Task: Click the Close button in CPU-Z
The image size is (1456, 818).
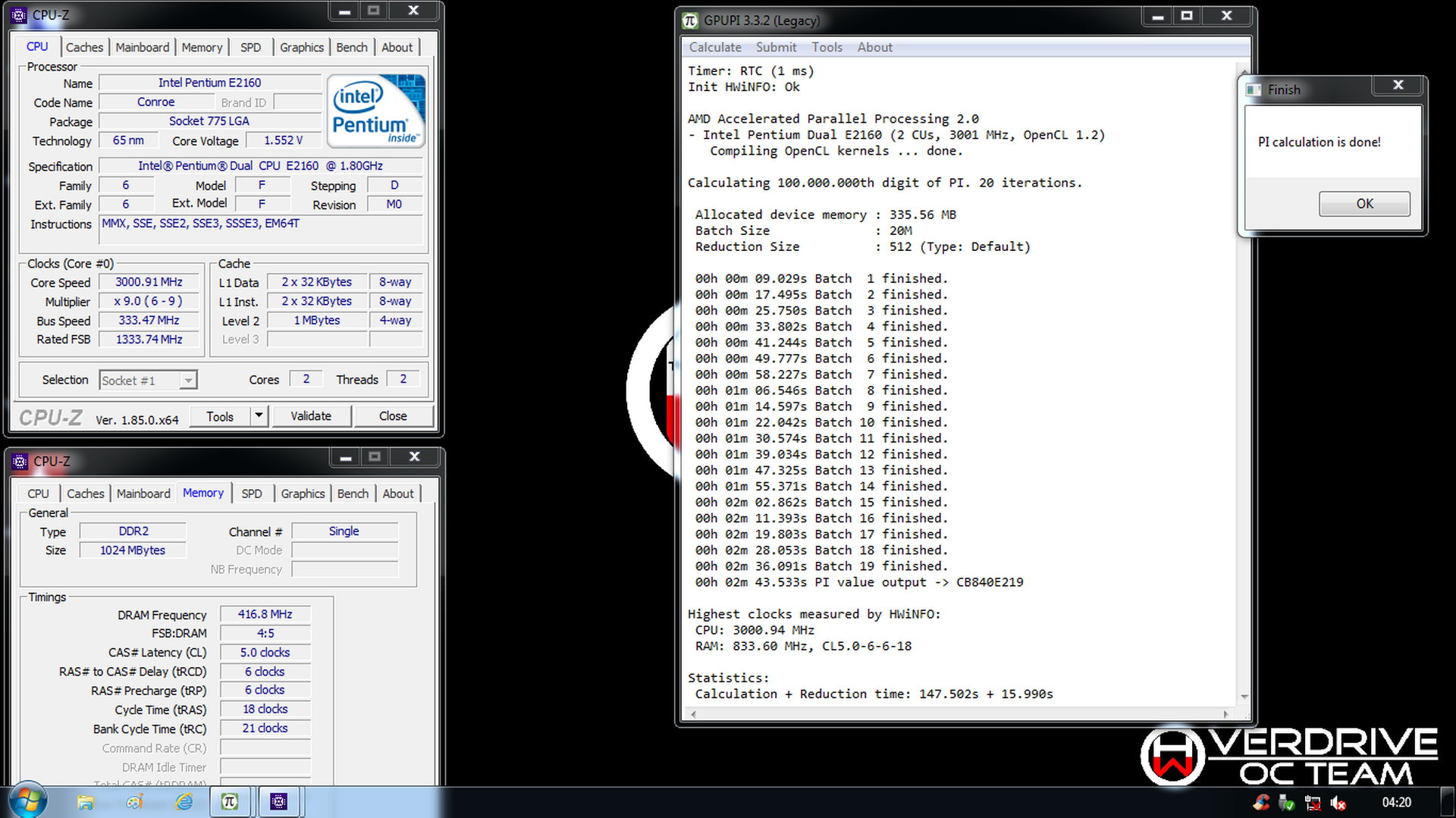Action: click(393, 415)
